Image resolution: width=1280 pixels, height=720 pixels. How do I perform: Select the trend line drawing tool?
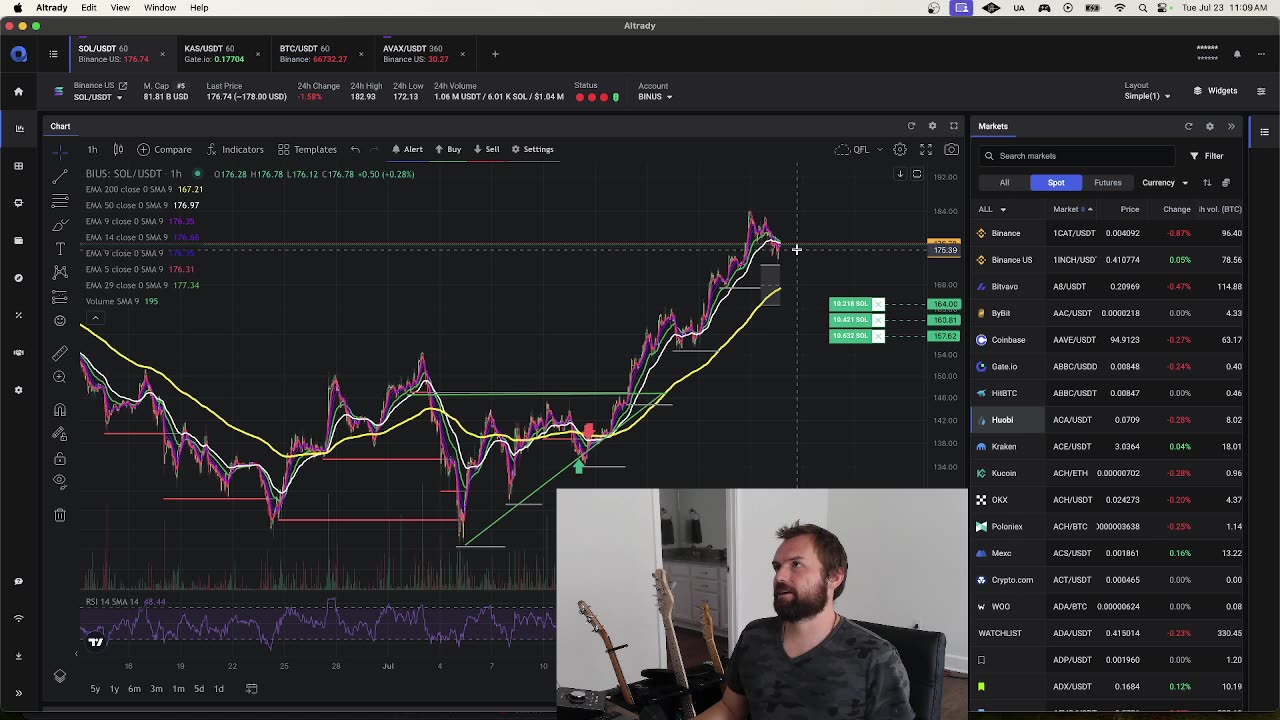[60, 176]
